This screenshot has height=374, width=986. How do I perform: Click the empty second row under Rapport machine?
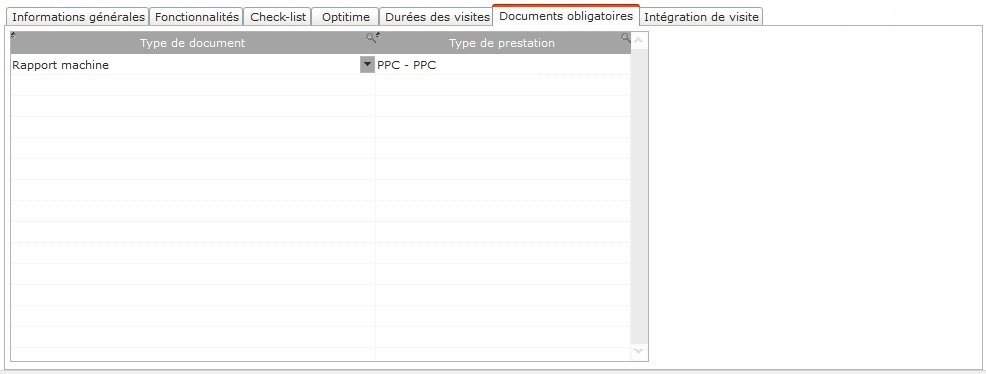193,85
